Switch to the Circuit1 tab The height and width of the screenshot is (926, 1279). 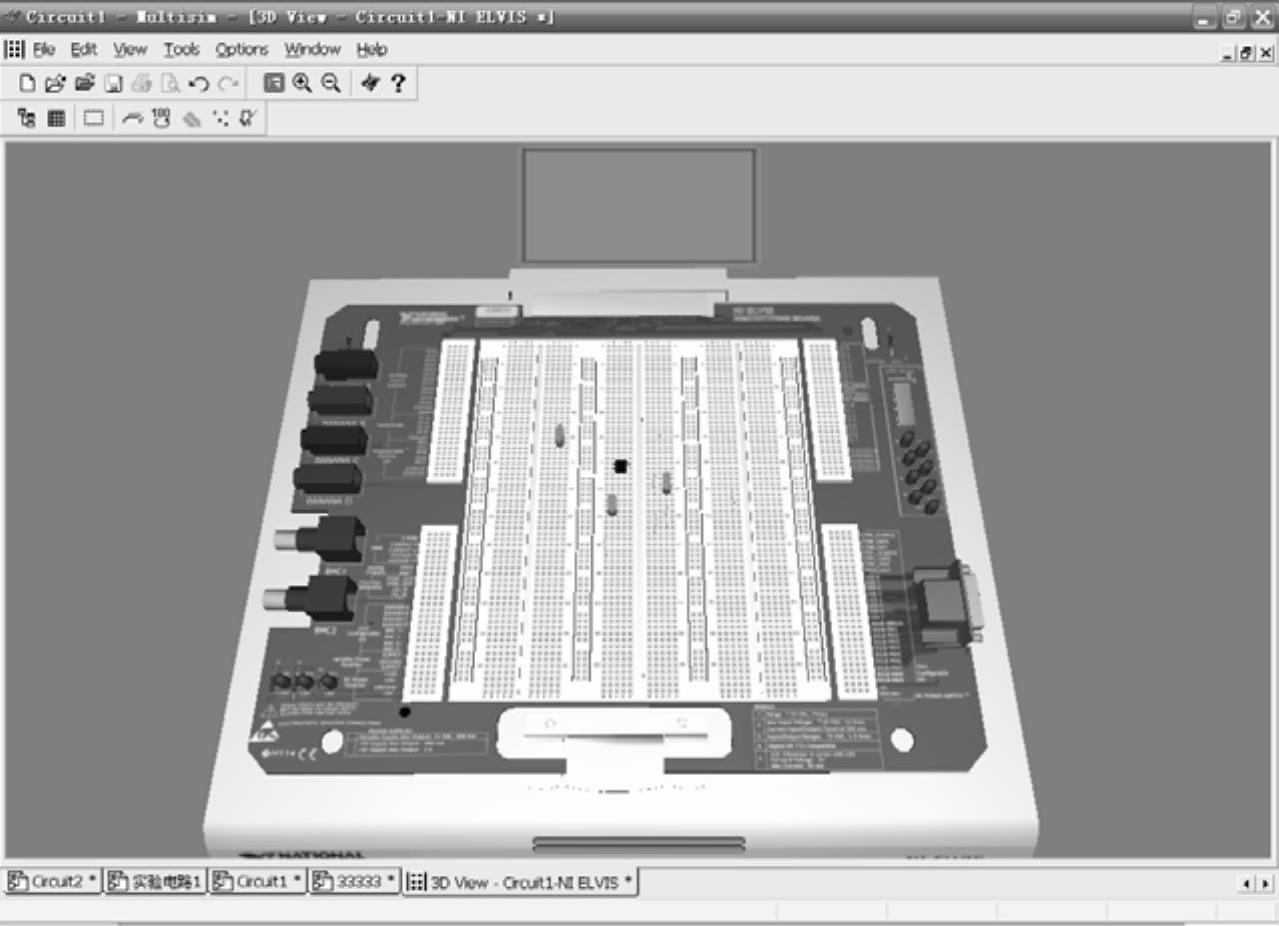[x=258, y=882]
